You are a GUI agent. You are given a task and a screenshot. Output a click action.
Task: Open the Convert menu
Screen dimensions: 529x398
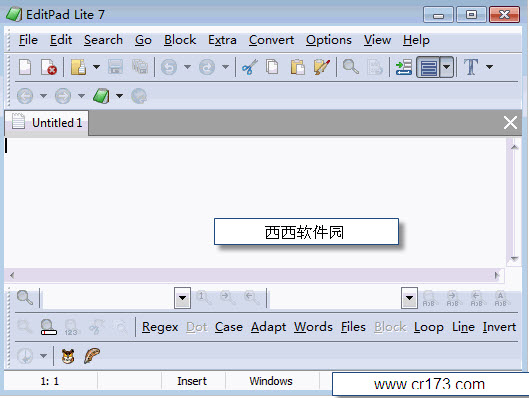click(271, 40)
